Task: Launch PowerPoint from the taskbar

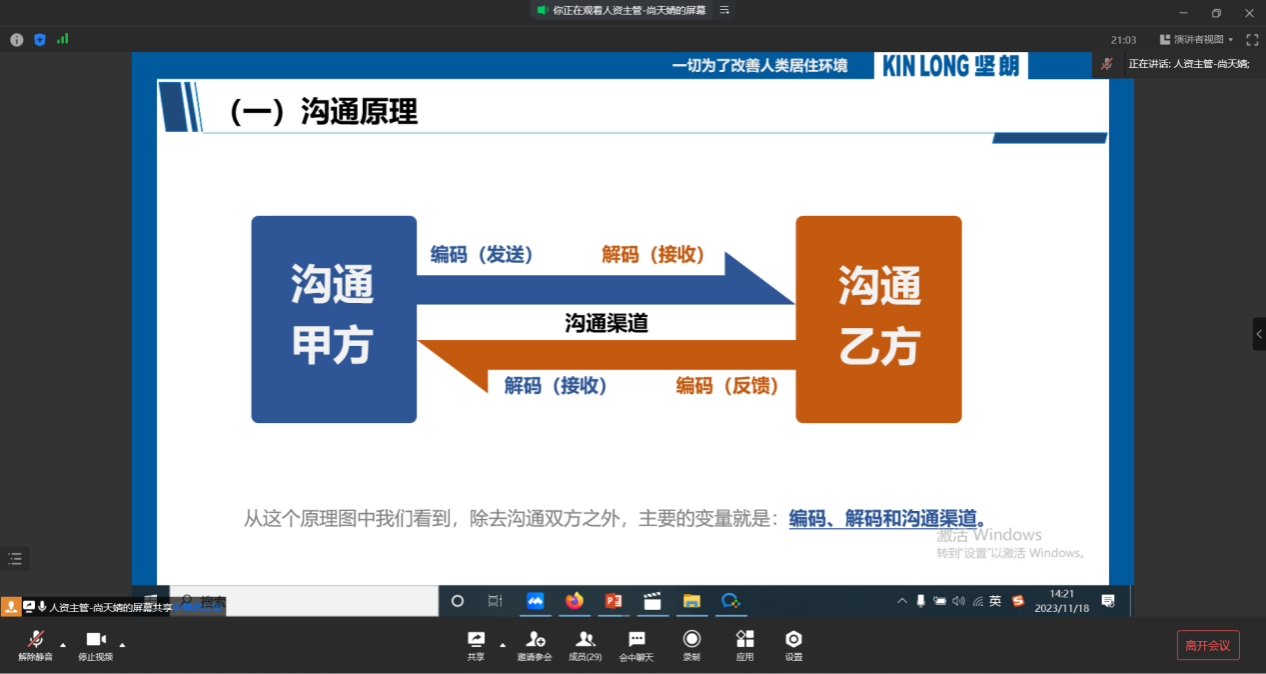Action: pos(613,601)
